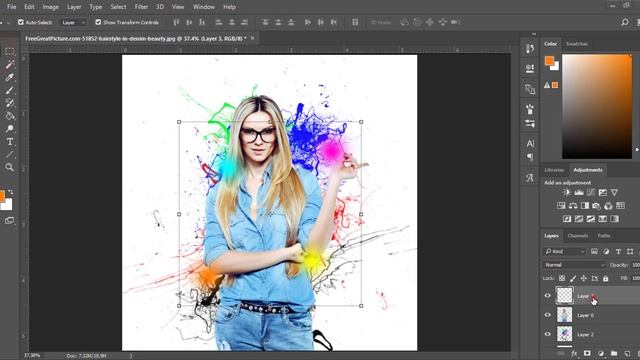Image resolution: width=640 pixels, height=360 pixels.
Task: Open the Window menu
Action: (x=204, y=7)
